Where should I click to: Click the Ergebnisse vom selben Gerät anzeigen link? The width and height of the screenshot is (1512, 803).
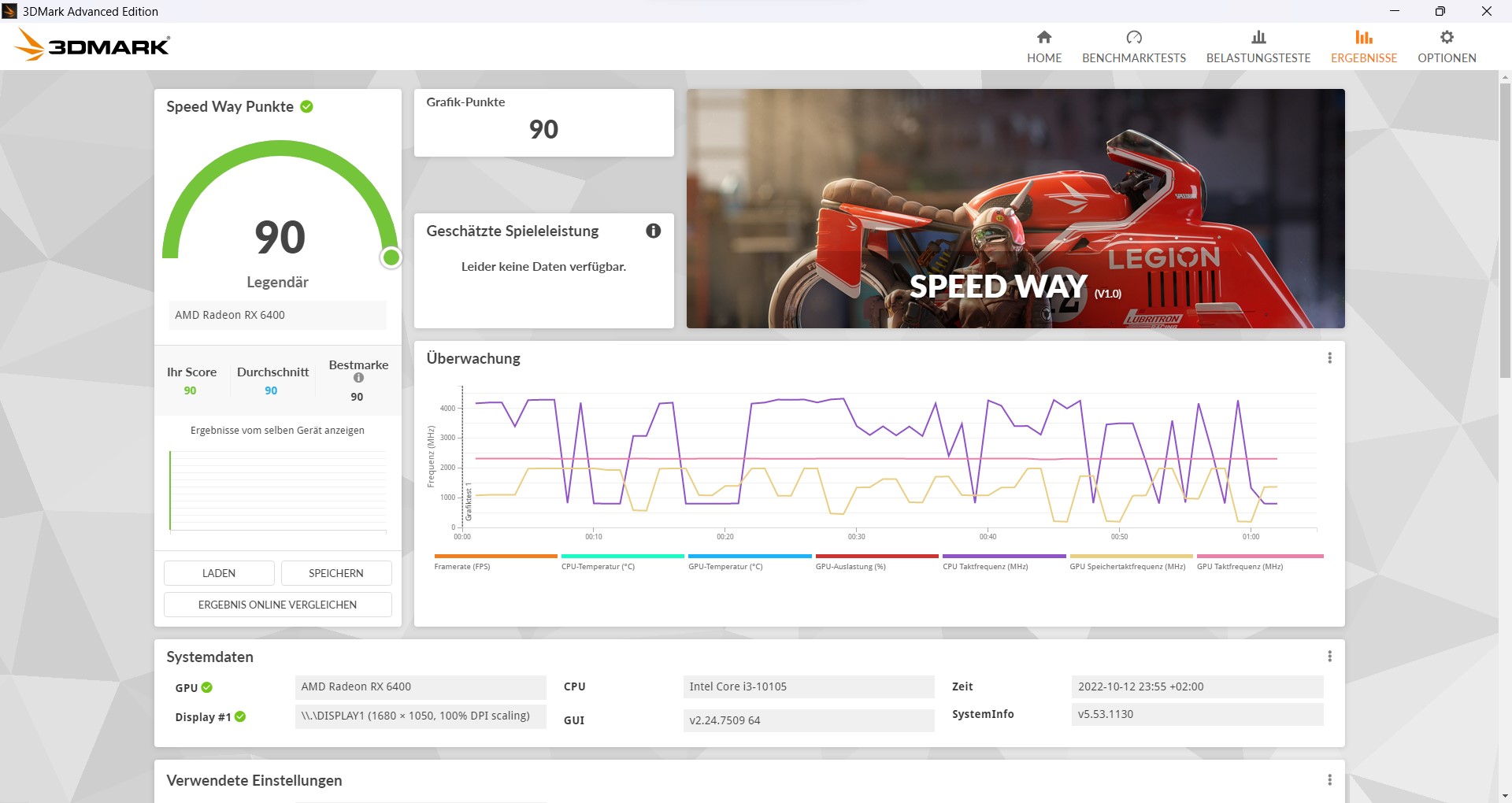[x=277, y=430]
